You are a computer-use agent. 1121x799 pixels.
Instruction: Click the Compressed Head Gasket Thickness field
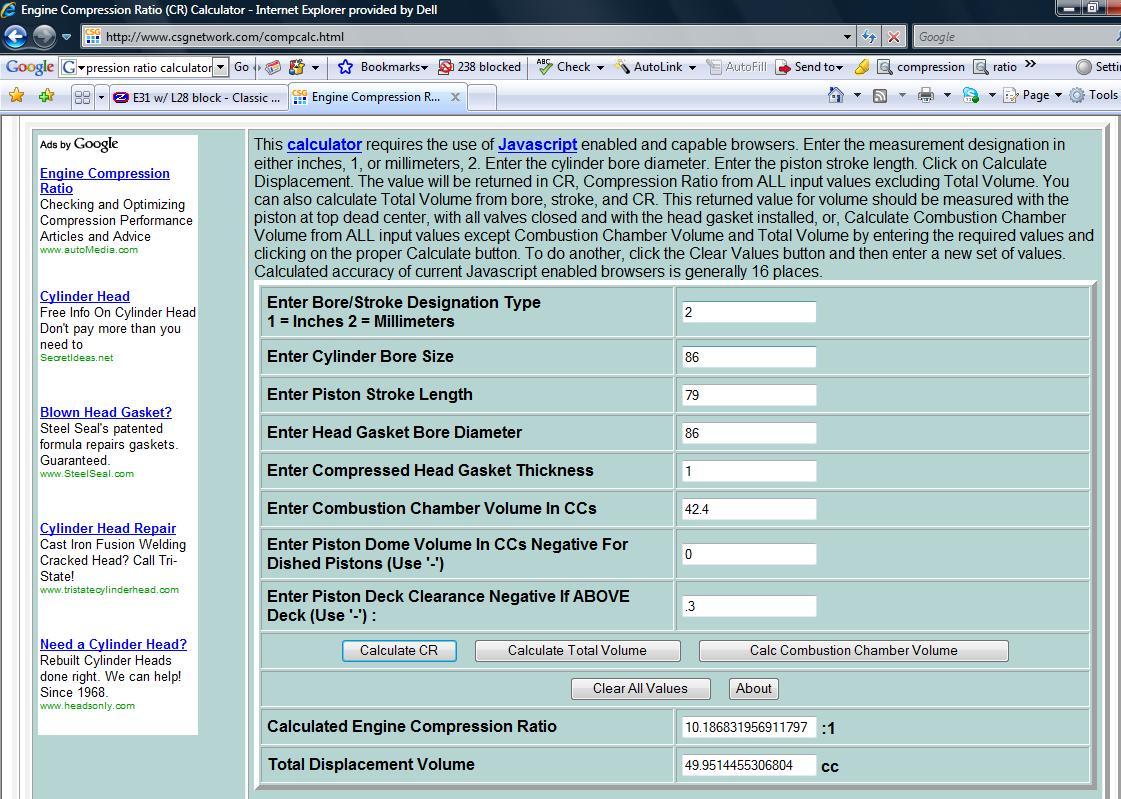pos(749,471)
